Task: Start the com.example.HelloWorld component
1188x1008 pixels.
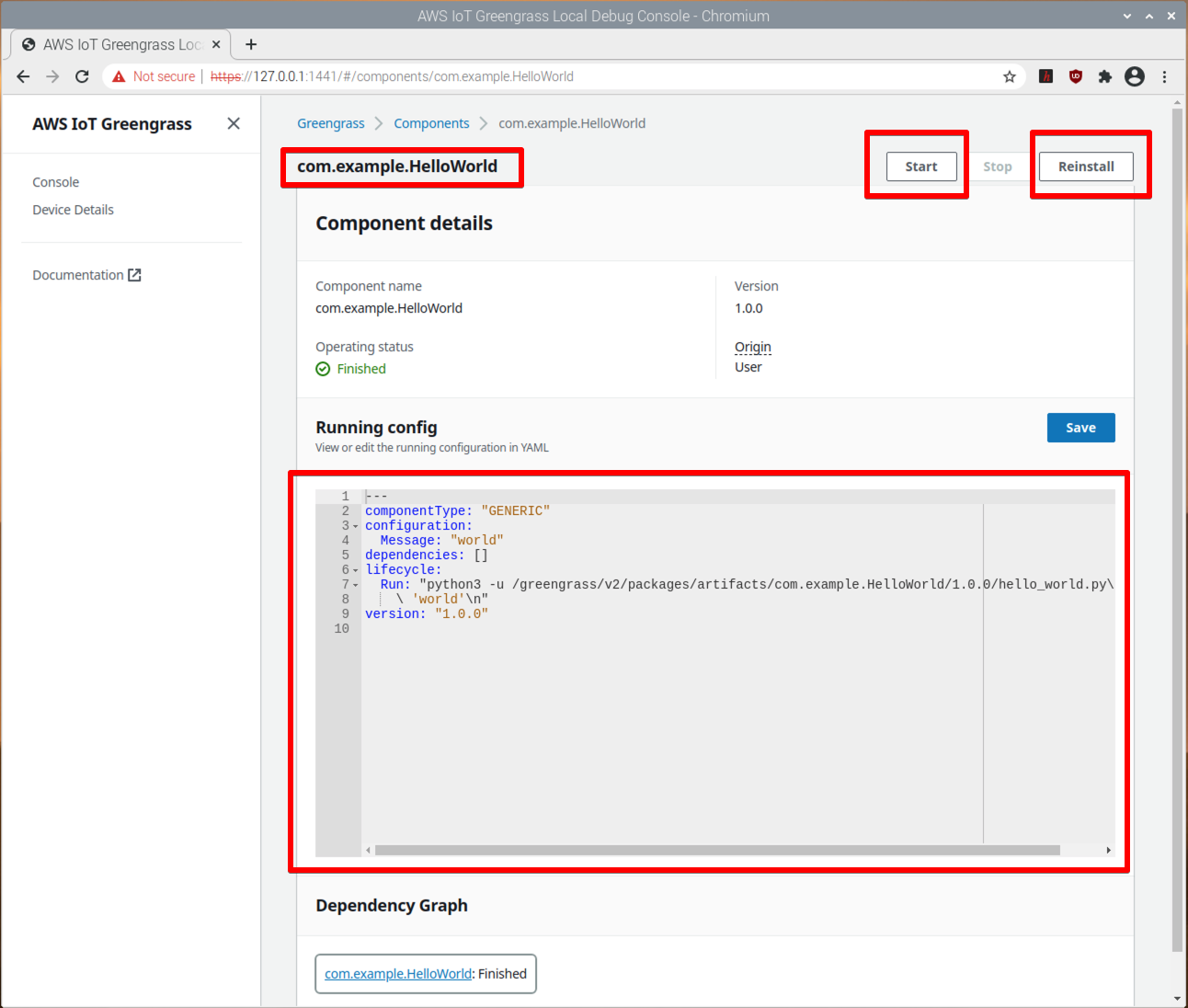Action: pos(920,166)
